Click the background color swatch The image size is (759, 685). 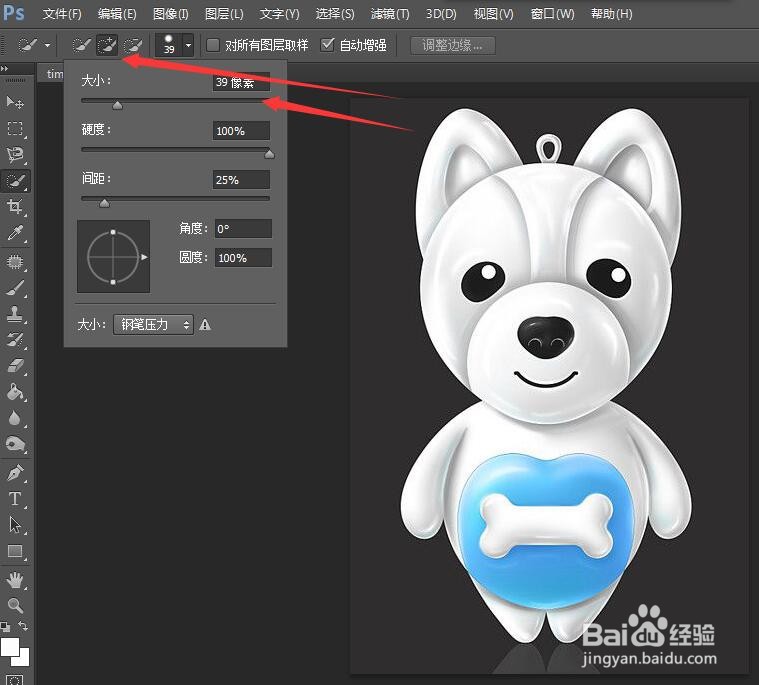coord(23,660)
